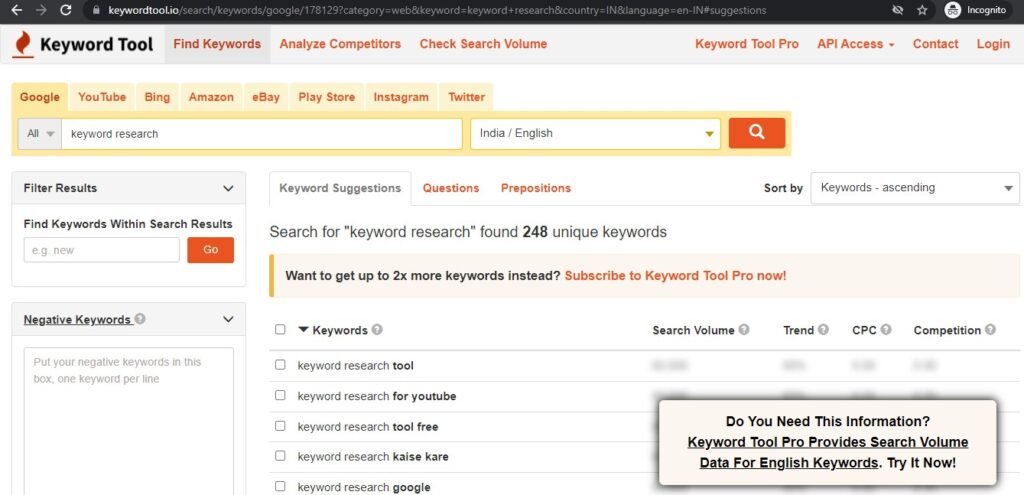Click the Login link
Screen dimensions: 1024x495
tap(993, 44)
